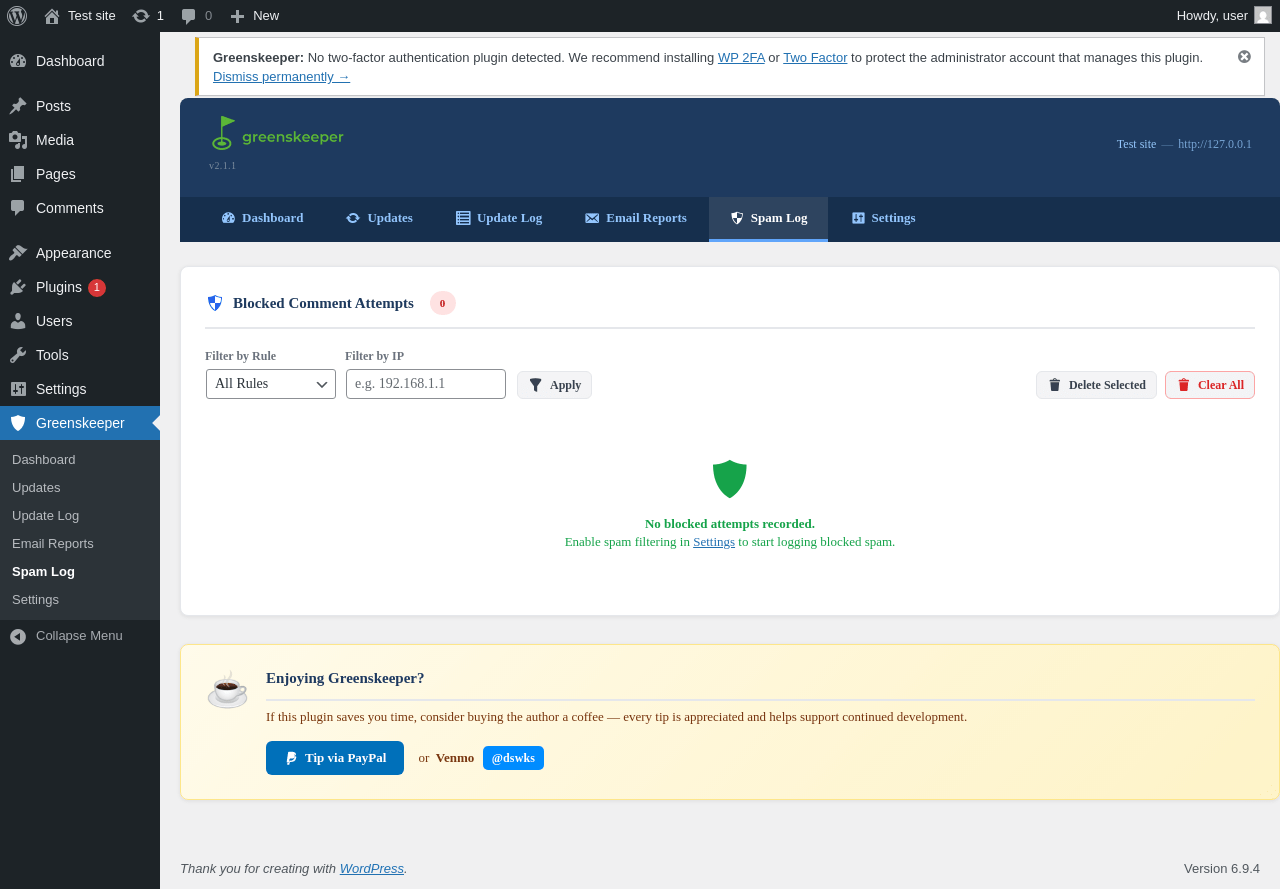This screenshot has width=1280, height=889.
Task: Focus the Filter by IP input field
Action: click(426, 384)
